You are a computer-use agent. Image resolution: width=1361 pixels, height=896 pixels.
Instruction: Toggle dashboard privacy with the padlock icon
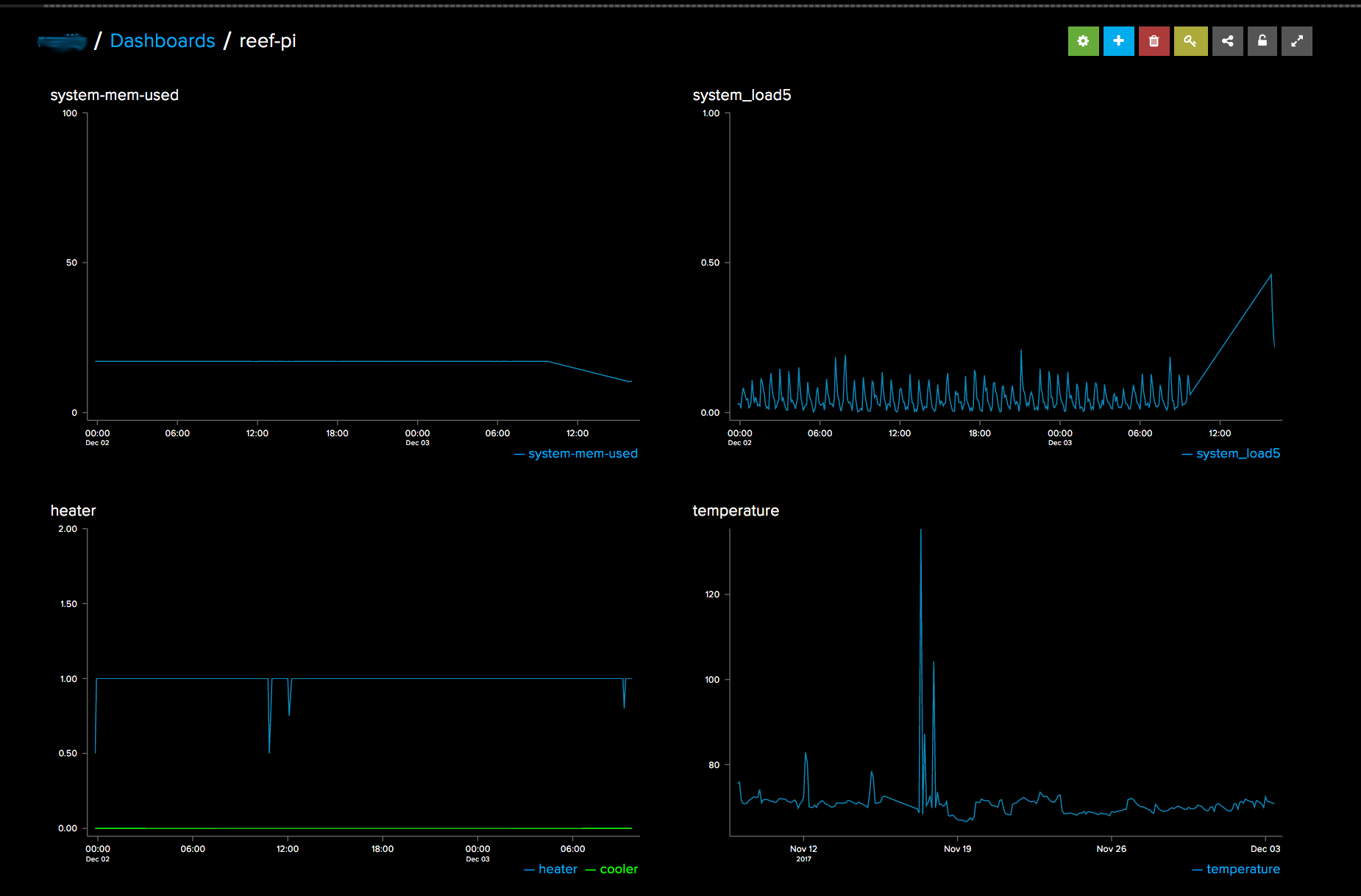click(x=1262, y=41)
